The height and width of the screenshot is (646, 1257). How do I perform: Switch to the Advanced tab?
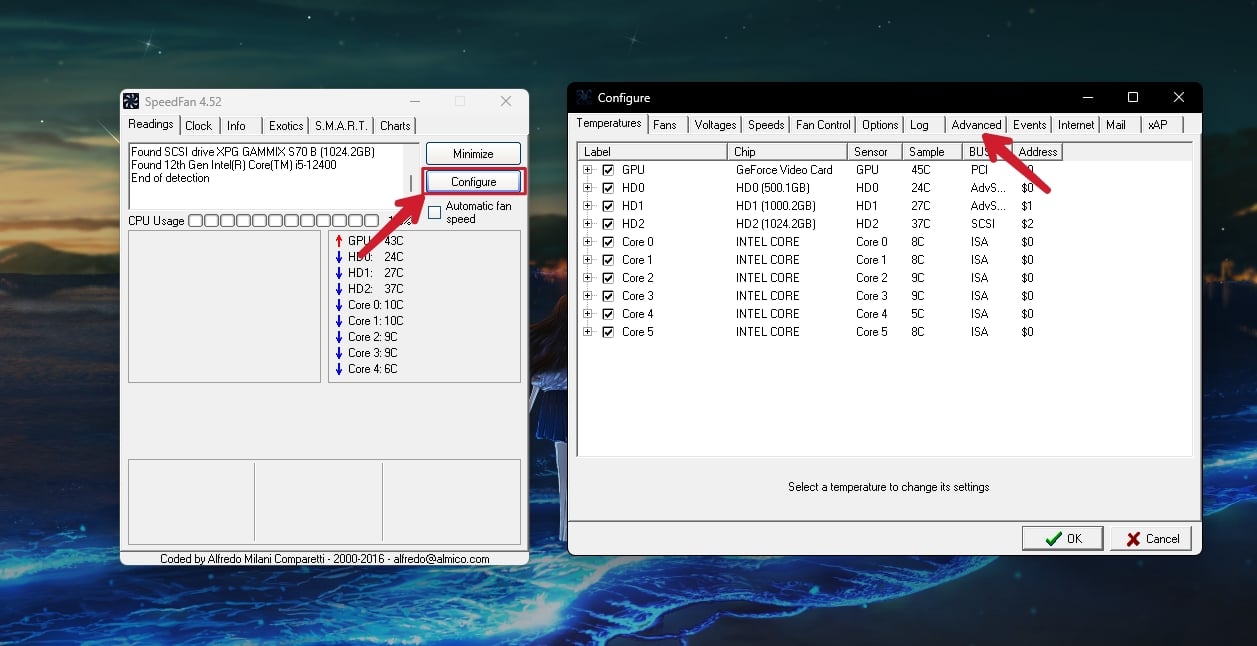(x=976, y=125)
